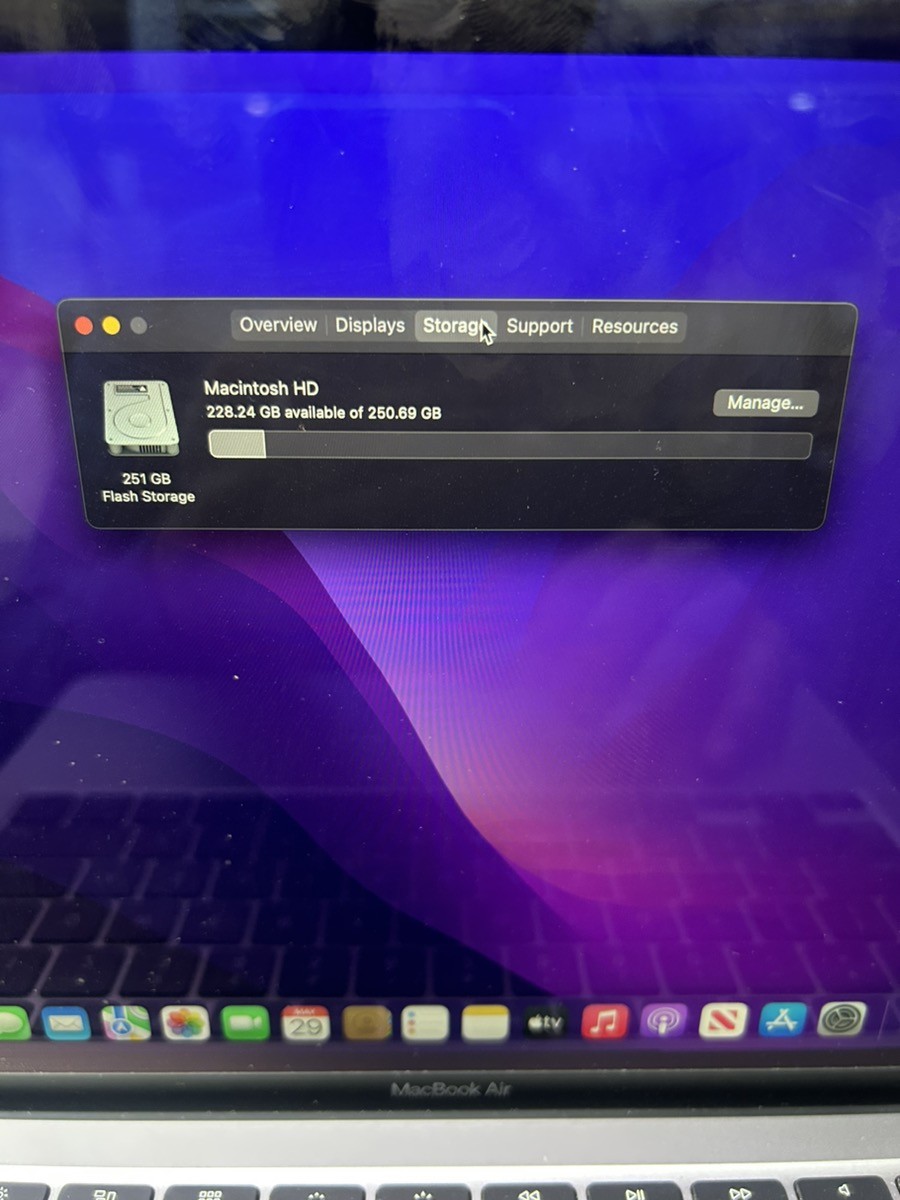The image size is (900, 1200).
Task: Open Apple TV from the Dock
Action: 545,1023
